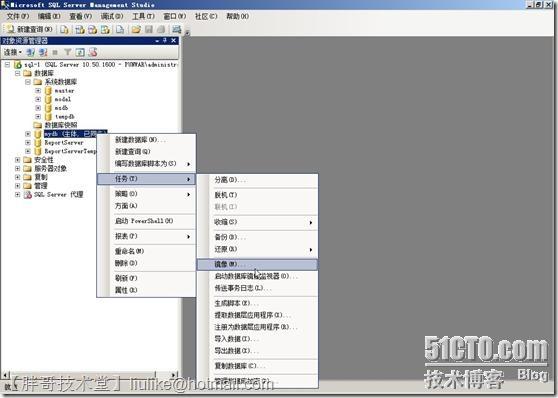Image resolution: width=558 pixels, height=398 pixels.
Task: Collapse the 数据库 folder node
Action: click(17, 73)
